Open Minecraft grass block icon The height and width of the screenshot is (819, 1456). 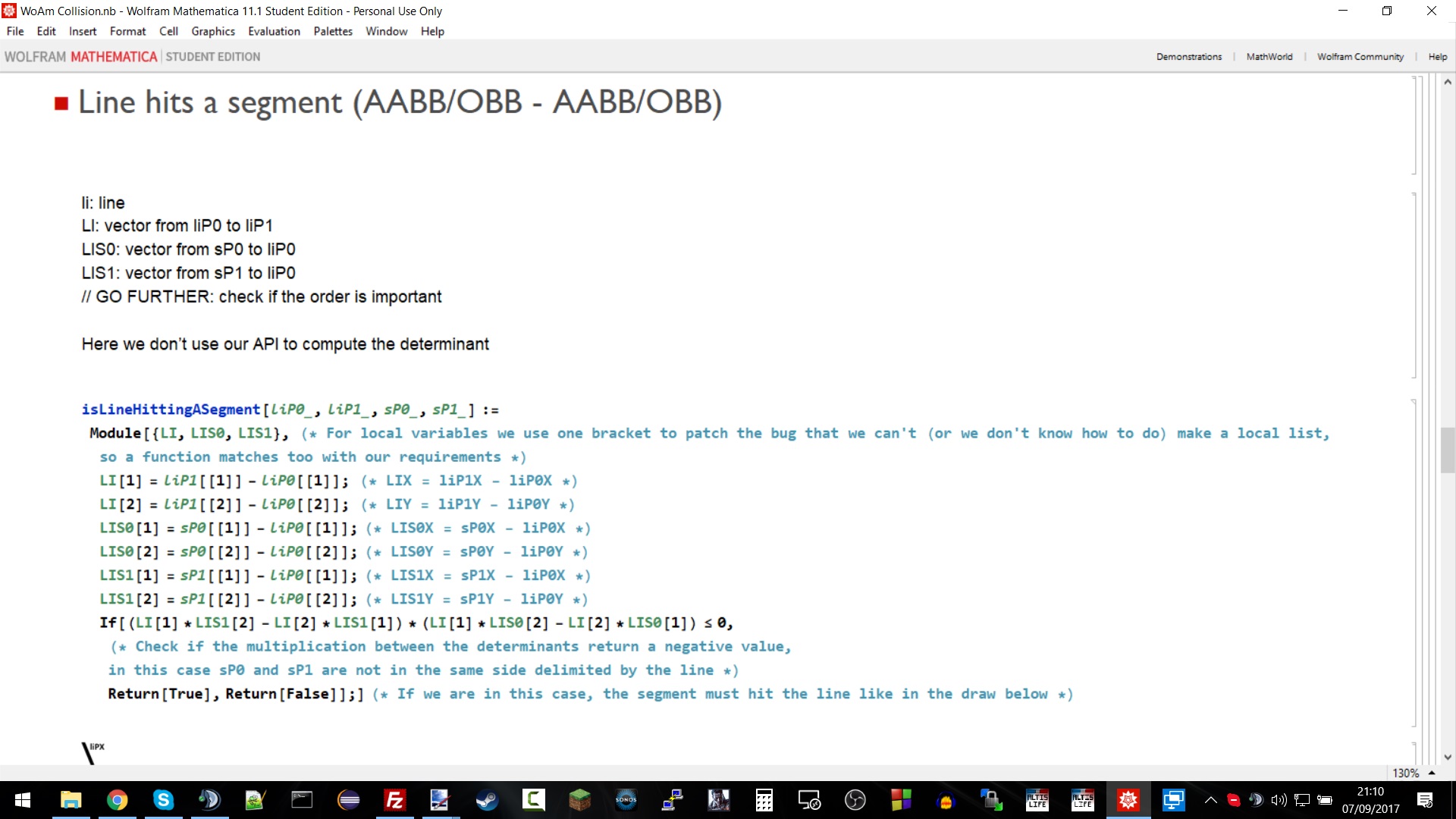pos(579,800)
